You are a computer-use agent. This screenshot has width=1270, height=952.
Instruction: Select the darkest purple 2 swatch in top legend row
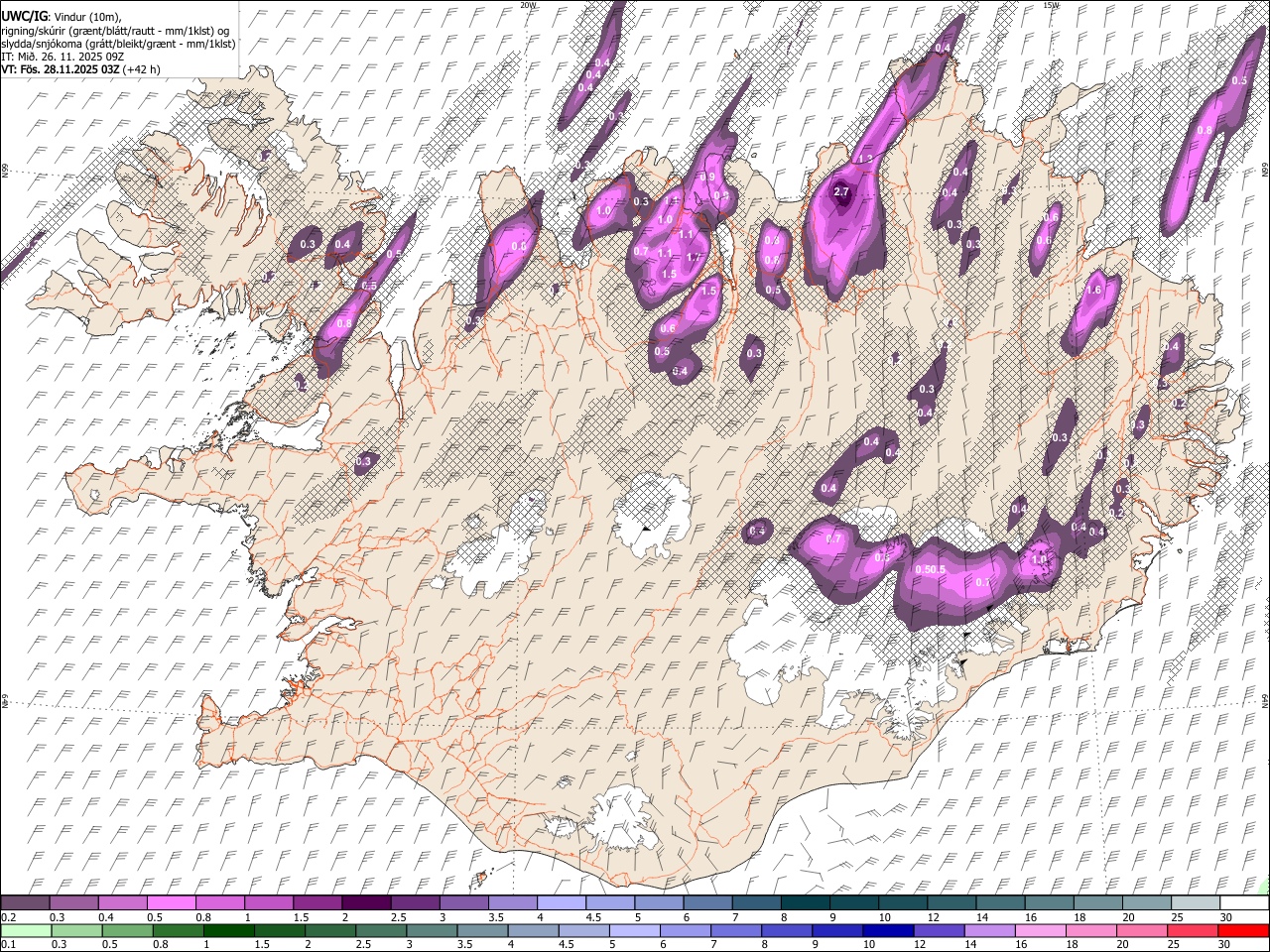coord(366,903)
